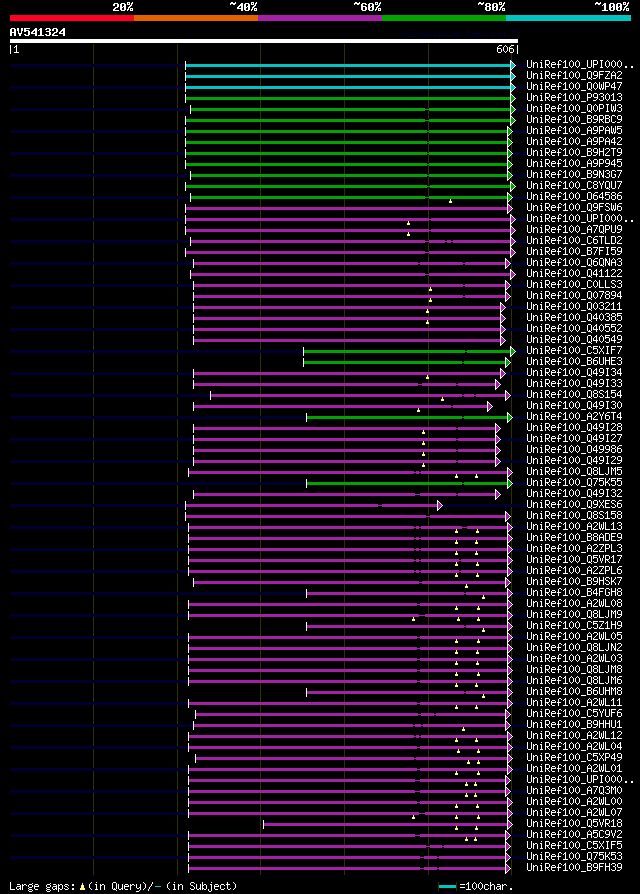Select the AV541324 query name
Screen dimensions: 640x894
[38, 32]
